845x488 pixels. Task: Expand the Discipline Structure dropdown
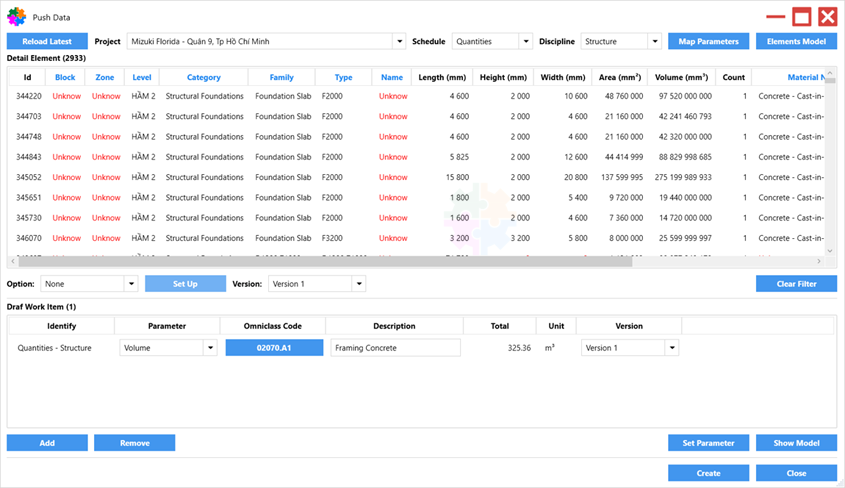[x=655, y=41]
